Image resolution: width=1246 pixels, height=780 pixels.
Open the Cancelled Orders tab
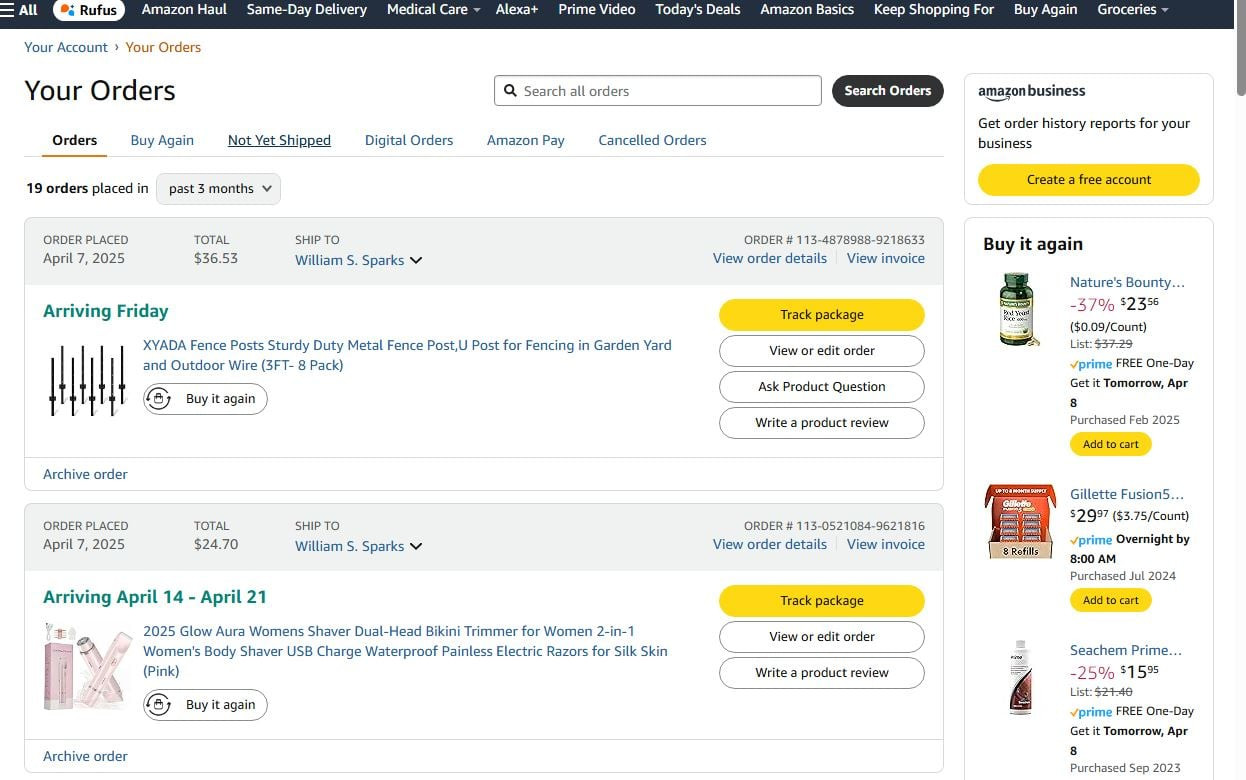point(652,140)
